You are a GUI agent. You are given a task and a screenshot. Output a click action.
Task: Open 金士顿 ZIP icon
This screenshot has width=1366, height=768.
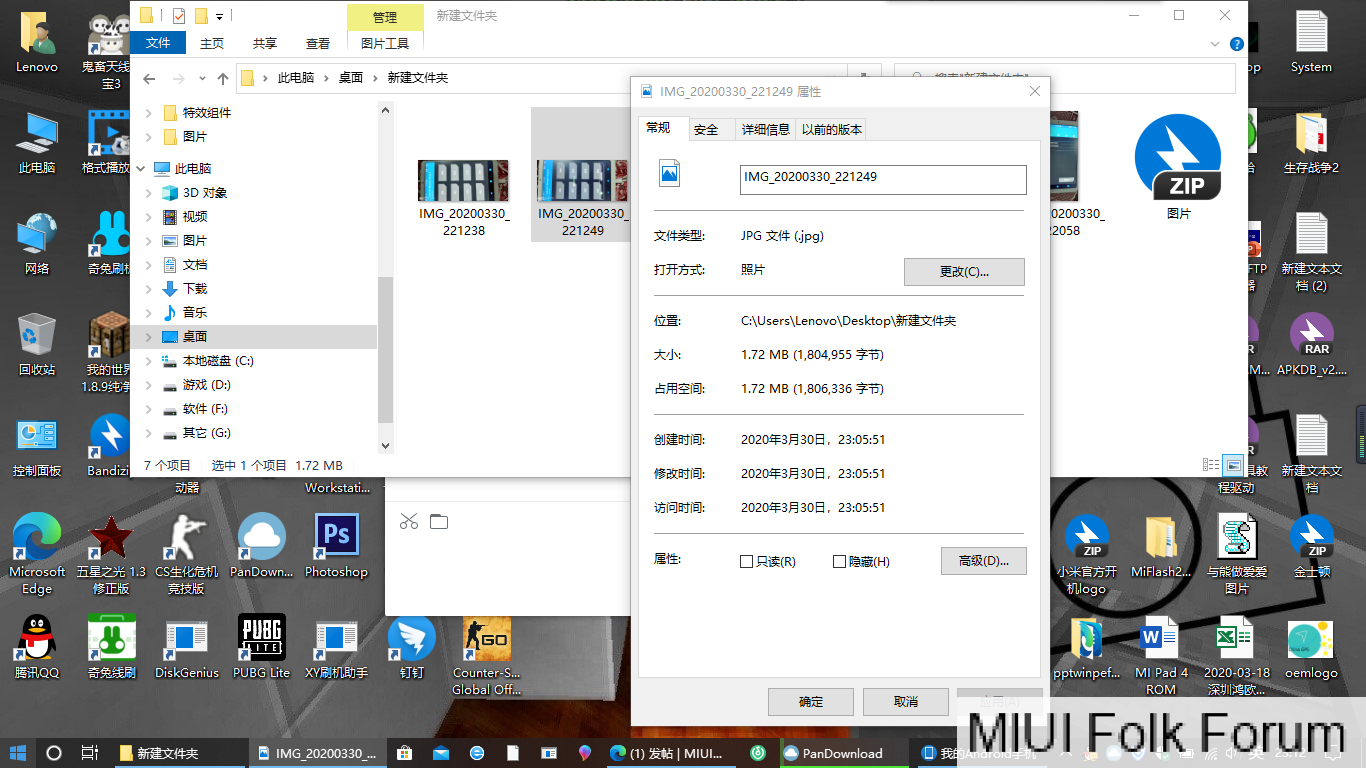coord(1311,546)
